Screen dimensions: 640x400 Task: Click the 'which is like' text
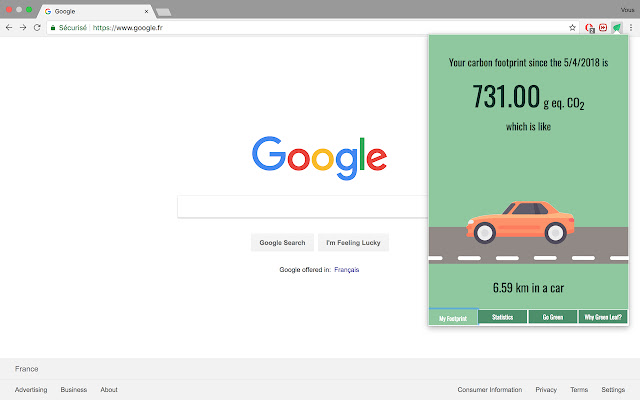[528, 127]
